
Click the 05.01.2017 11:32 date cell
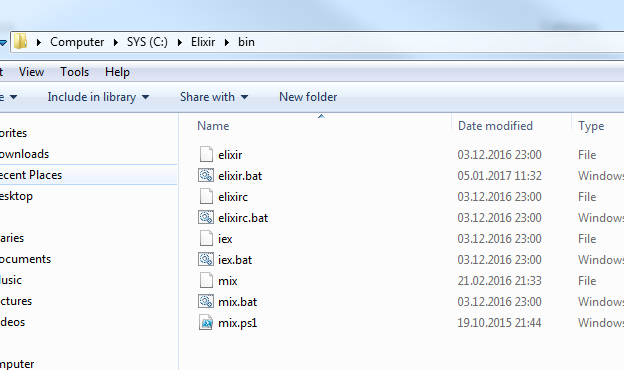[499, 176]
